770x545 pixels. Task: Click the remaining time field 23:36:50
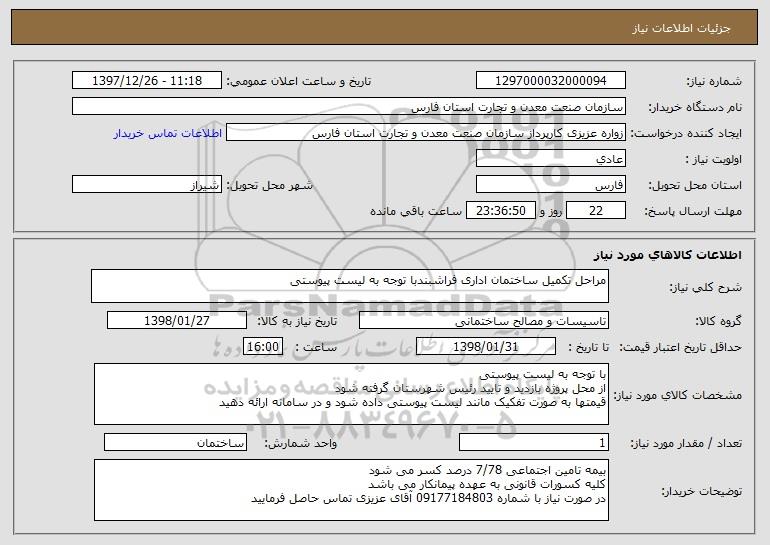(500, 211)
